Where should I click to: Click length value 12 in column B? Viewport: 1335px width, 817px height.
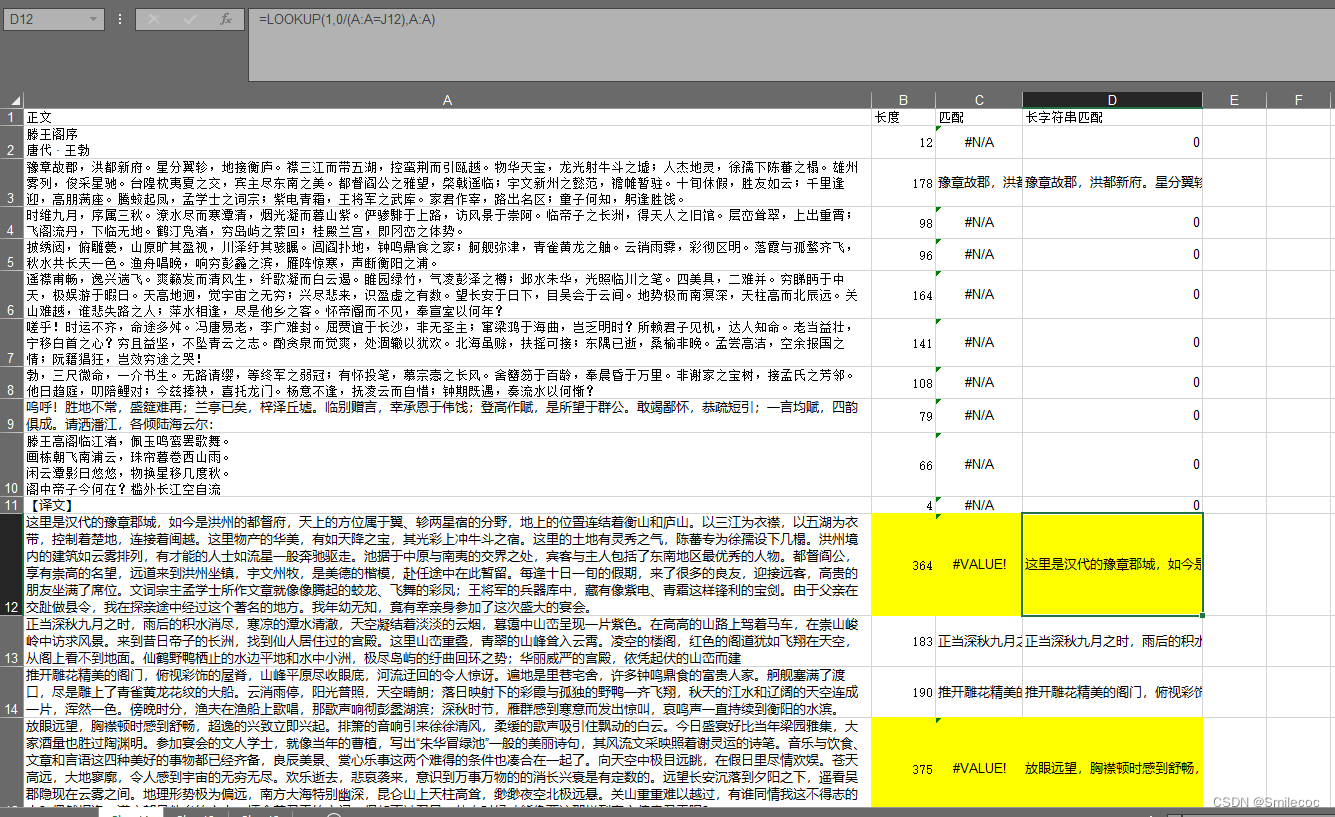(904, 142)
